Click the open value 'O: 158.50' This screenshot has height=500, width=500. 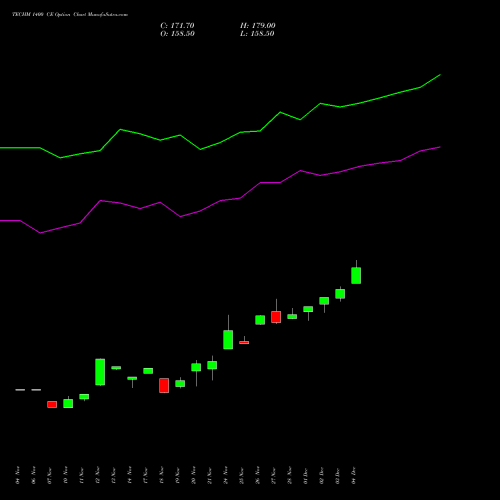[177, 34]
